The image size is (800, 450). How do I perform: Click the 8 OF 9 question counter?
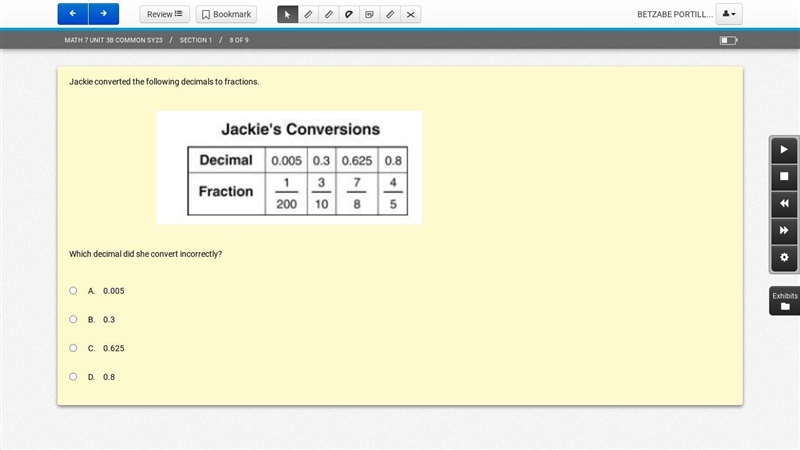tap(239, 40)
